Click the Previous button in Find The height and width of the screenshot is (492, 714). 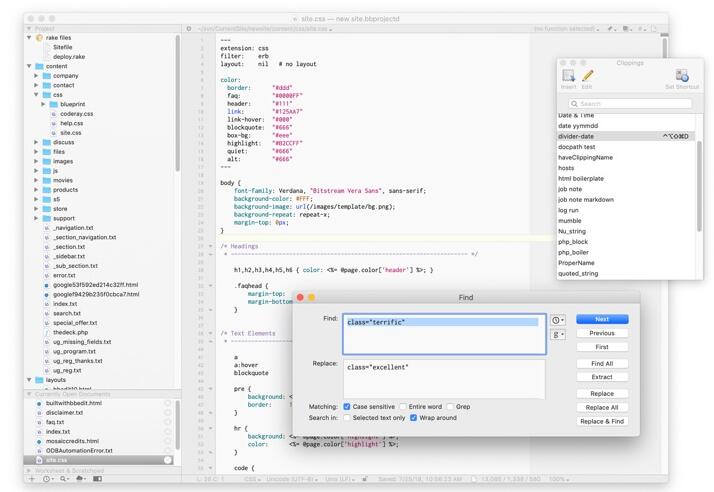point(602,333)
